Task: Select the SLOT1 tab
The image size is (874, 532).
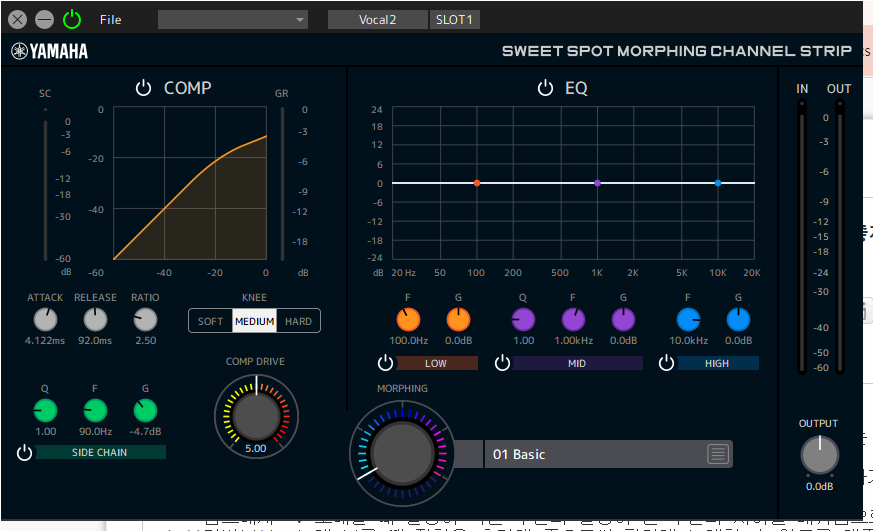Action: (454, 20)
